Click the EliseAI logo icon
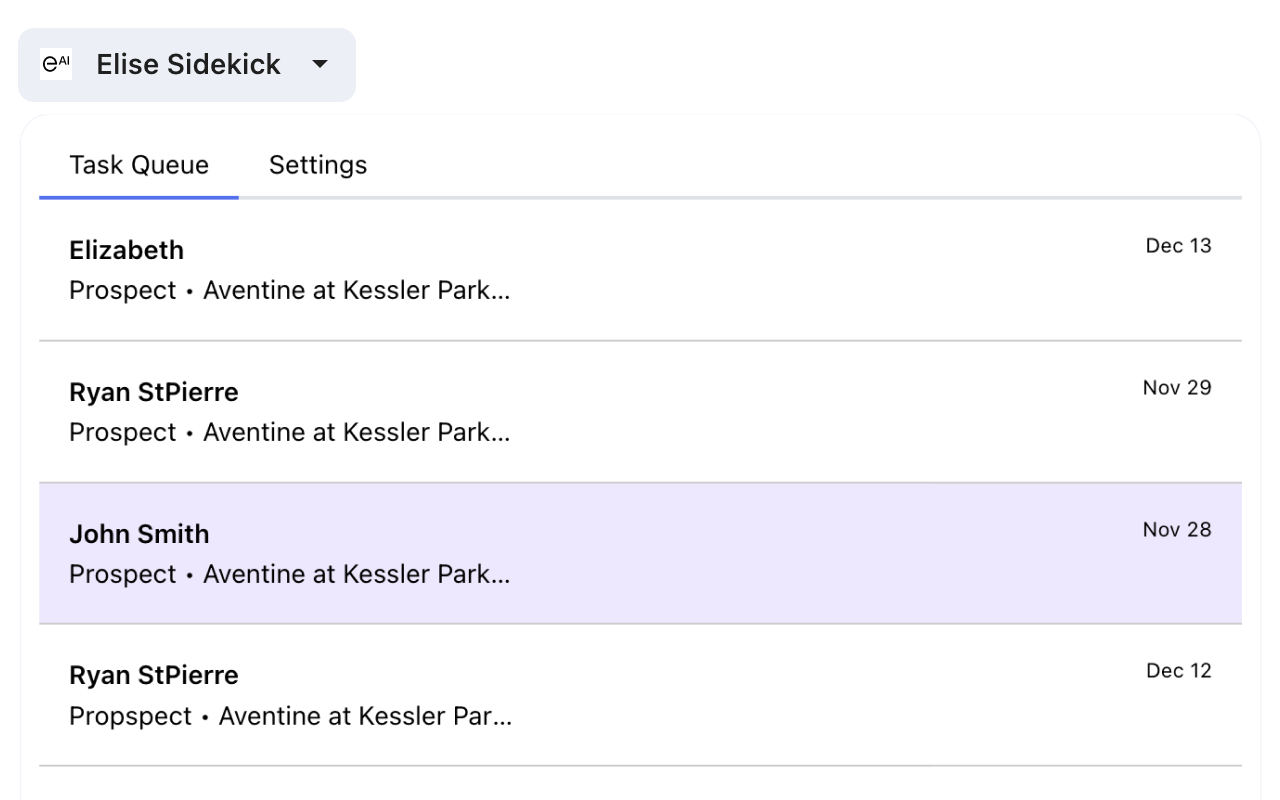Screen dimensions: 1280x800 [56, 65]
